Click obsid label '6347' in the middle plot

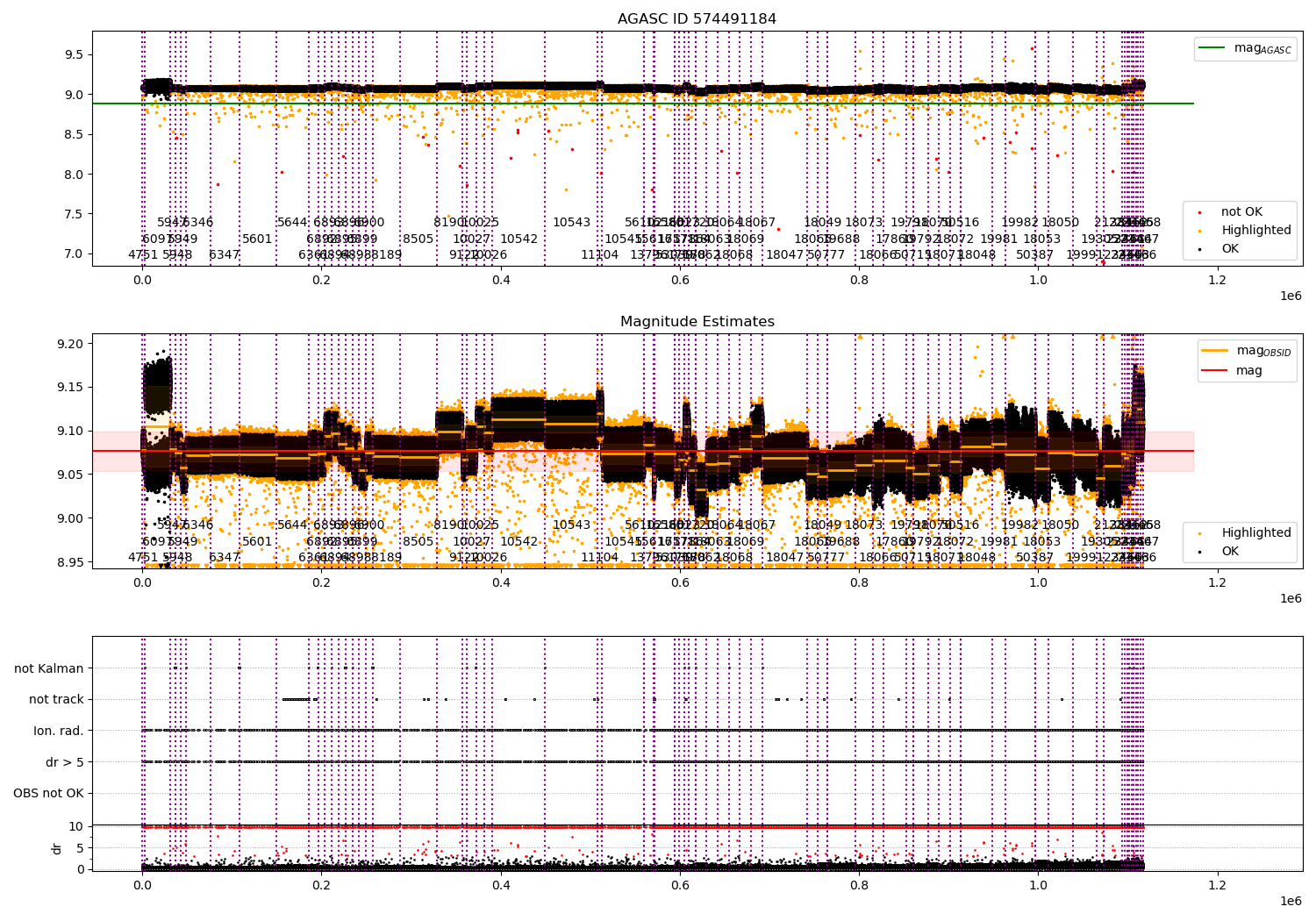[x=224, y=558]
